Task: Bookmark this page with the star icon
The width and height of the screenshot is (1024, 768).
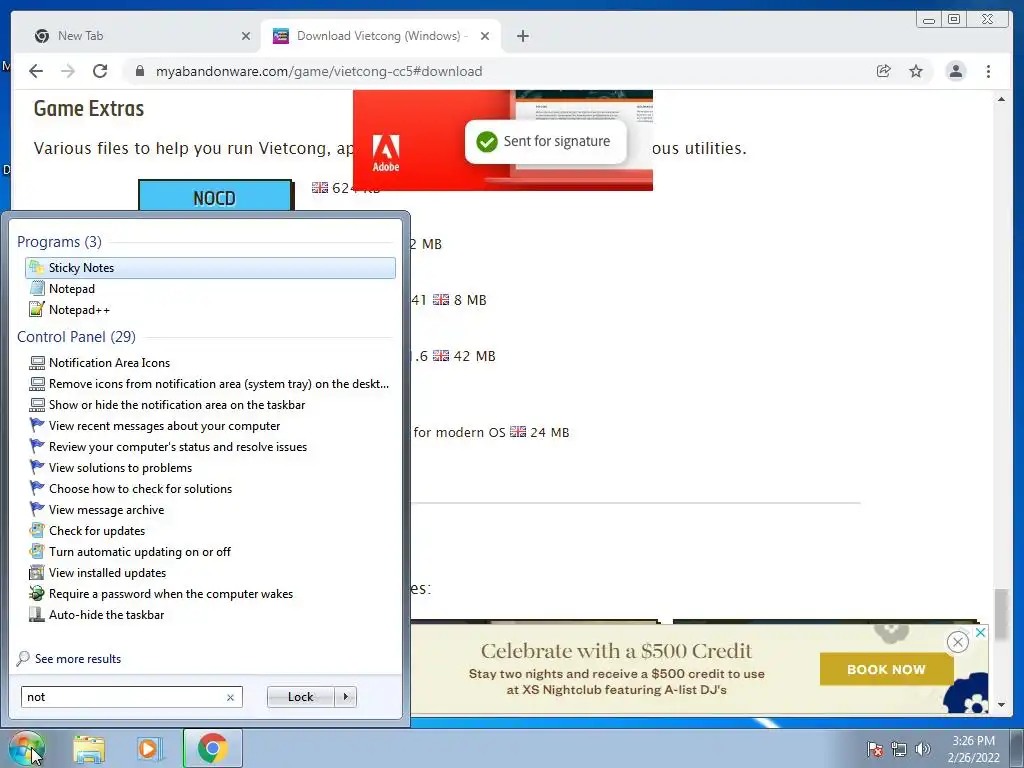Action: [x=916, y=71]
